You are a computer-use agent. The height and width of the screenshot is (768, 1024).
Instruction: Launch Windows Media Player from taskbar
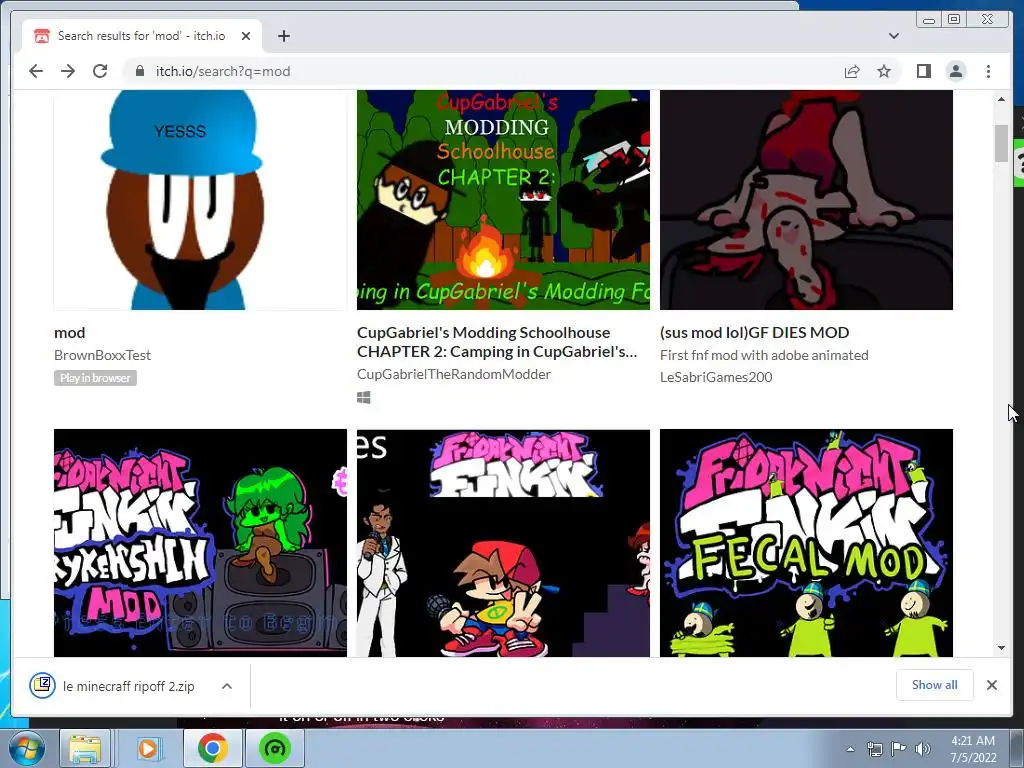click(x=148, y=748)
